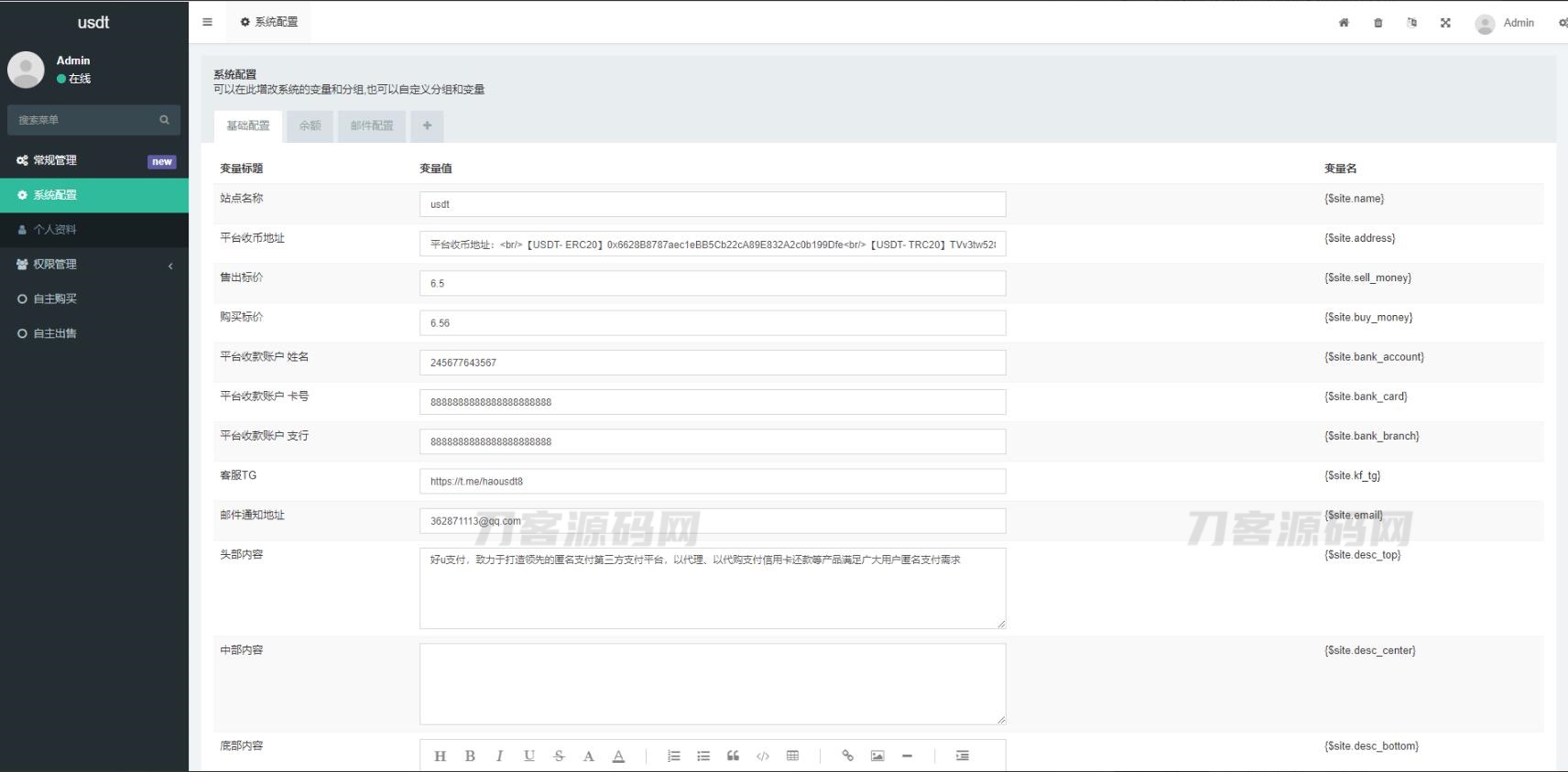Insert a table in the editor
The height and width of the screenshot is (772, 1568).
click(x=792, y=756)
